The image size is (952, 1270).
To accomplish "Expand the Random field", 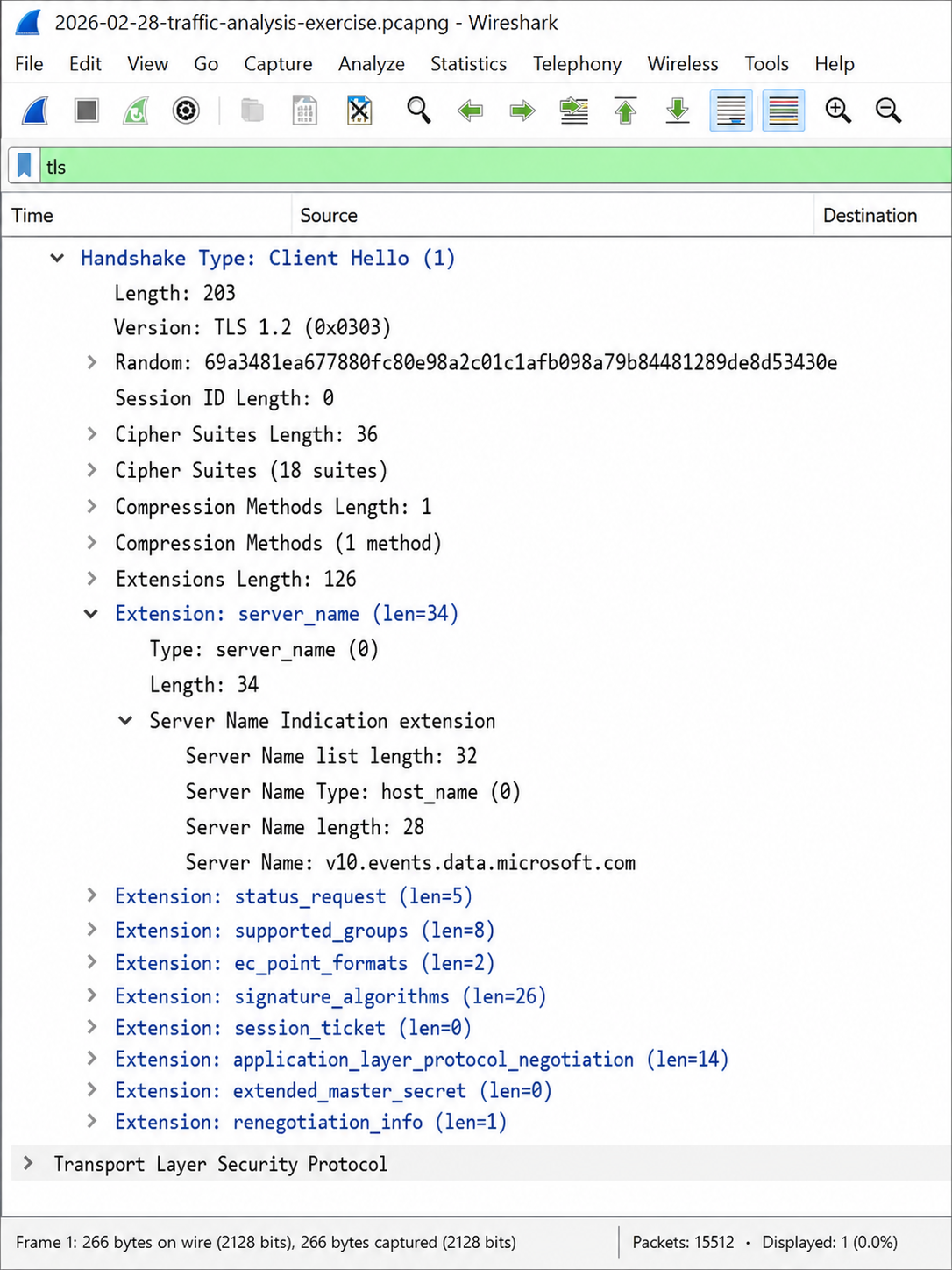I will tap(91, 362).
